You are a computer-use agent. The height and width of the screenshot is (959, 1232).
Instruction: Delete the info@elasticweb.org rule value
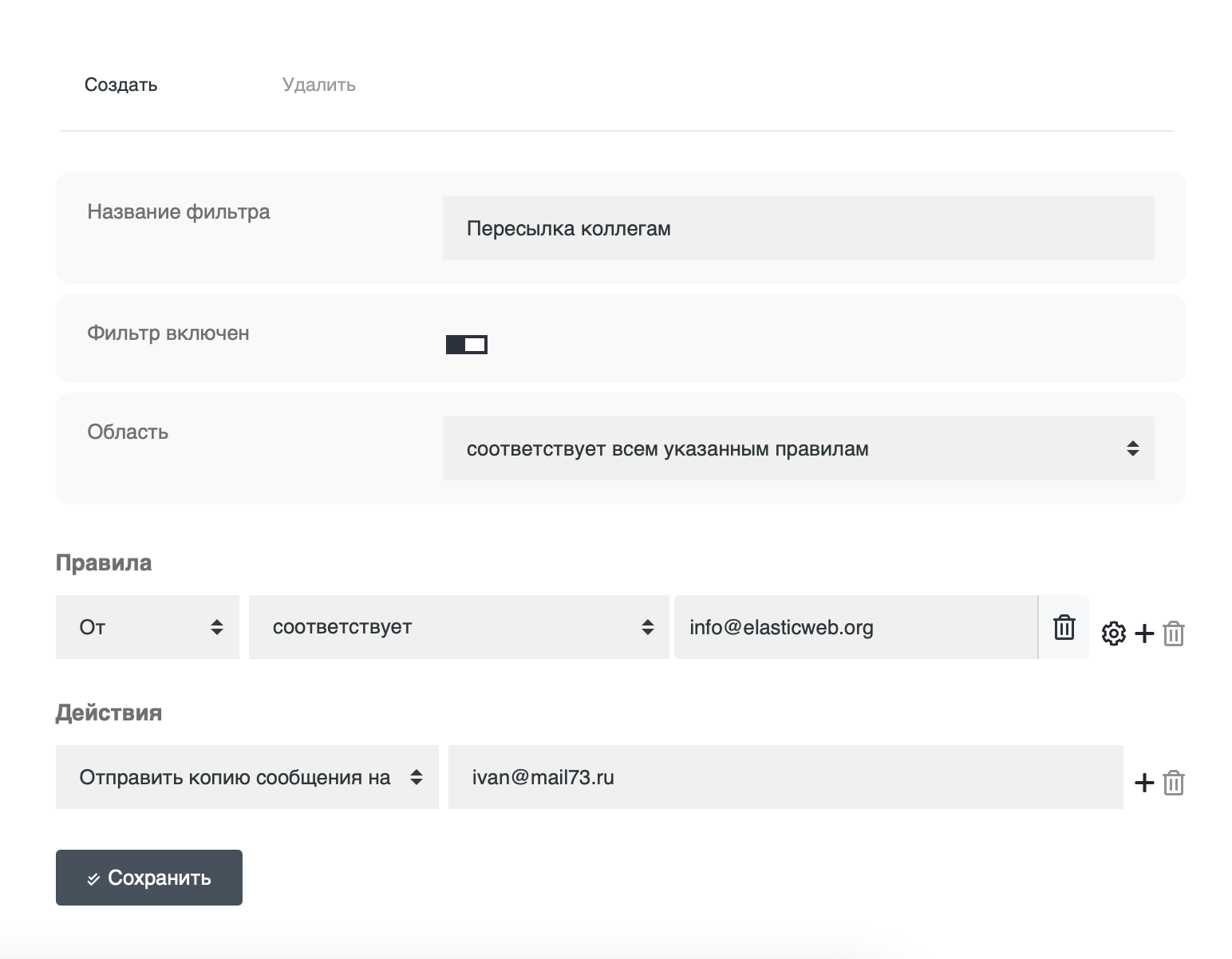click(x=1064, y=627)
